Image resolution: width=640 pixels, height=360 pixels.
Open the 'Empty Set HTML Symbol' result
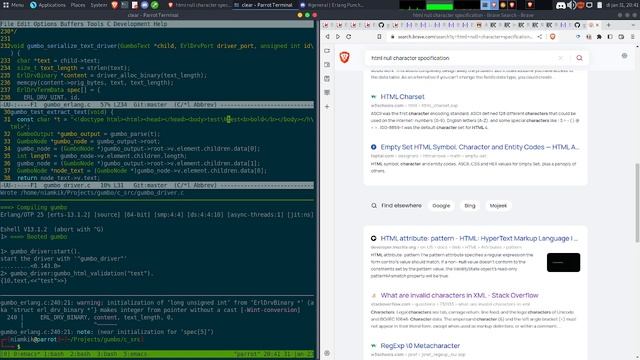480,147
